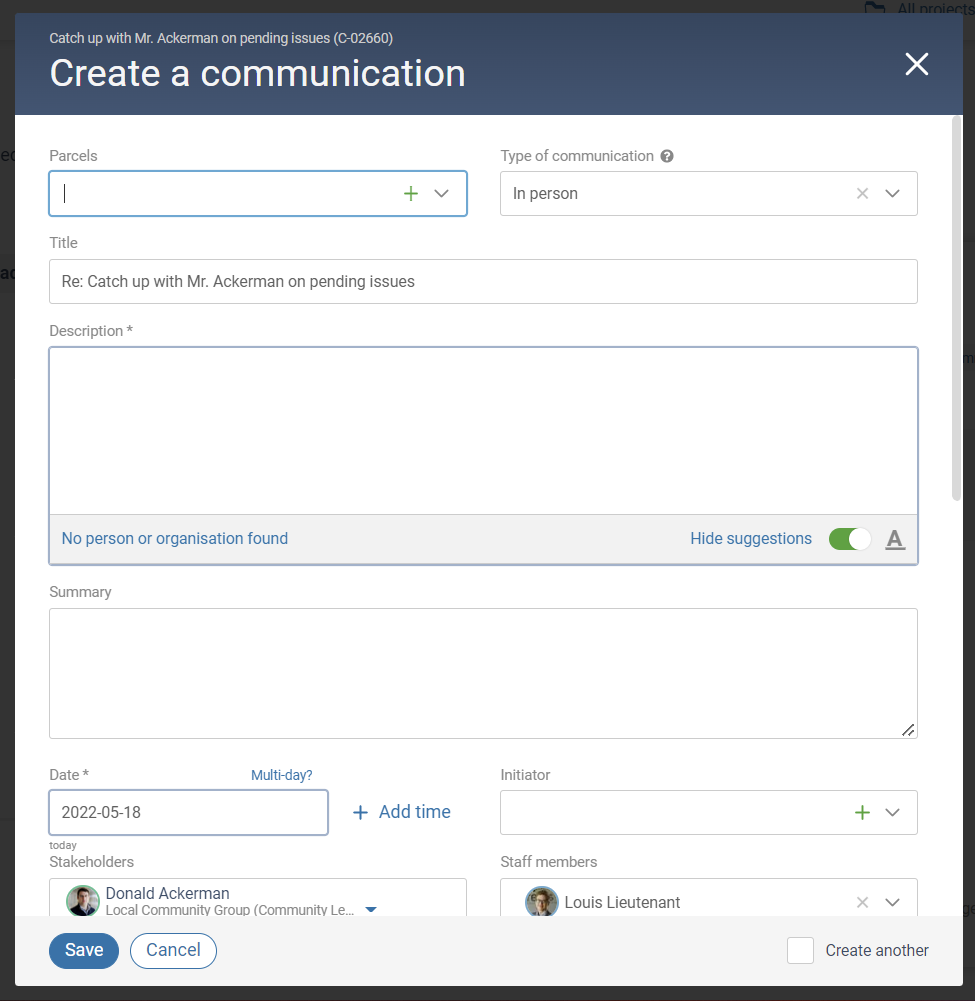Click the Save button

(84, 950)
